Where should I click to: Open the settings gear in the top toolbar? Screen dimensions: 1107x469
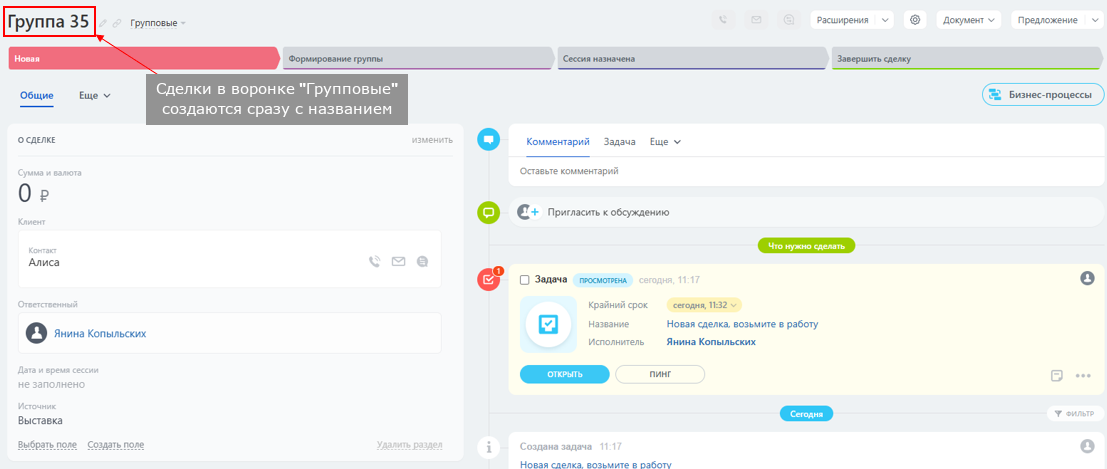914,19
